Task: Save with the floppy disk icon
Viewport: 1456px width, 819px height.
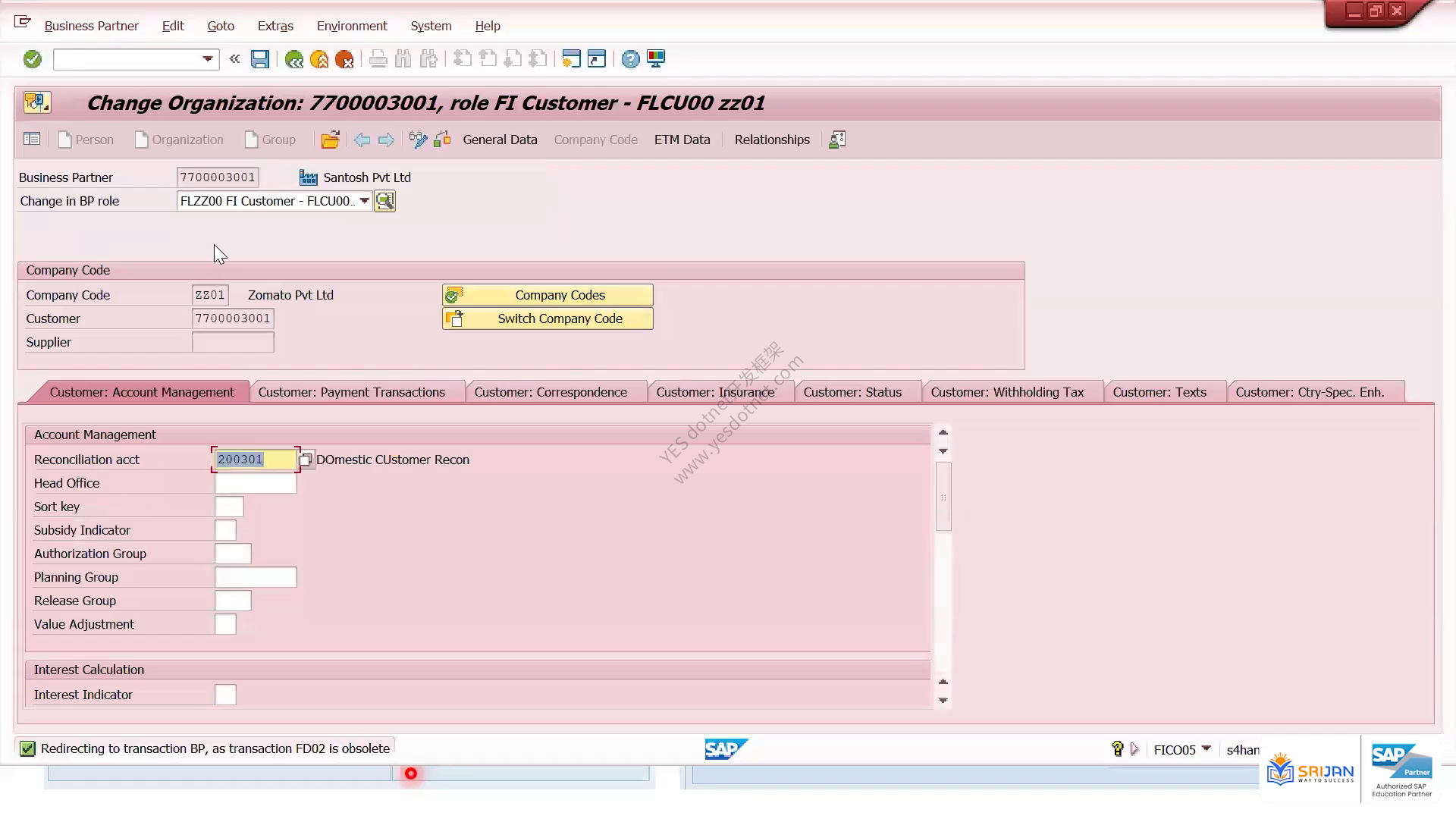Action: [260, 59]
